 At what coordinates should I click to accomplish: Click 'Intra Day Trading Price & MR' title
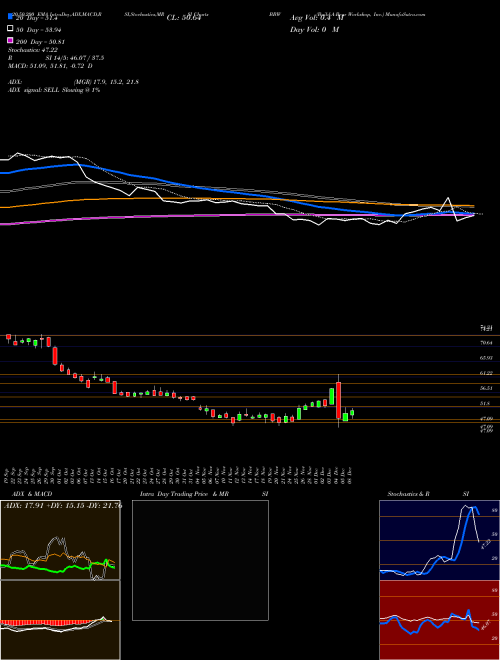[x=184, y=493]
